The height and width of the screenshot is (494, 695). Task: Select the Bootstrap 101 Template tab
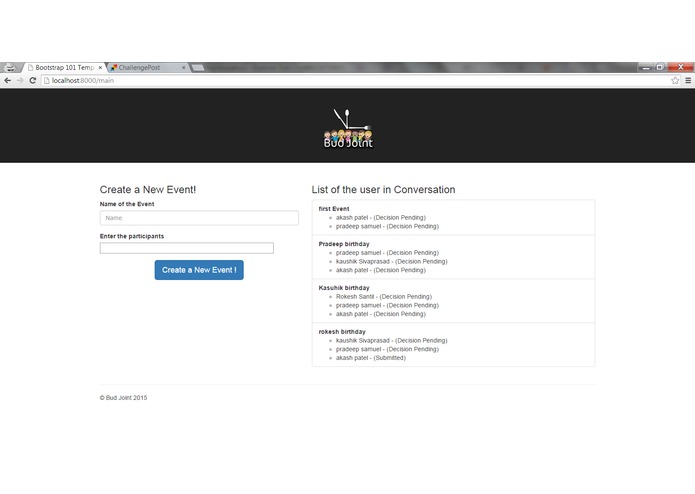point(64,67)
